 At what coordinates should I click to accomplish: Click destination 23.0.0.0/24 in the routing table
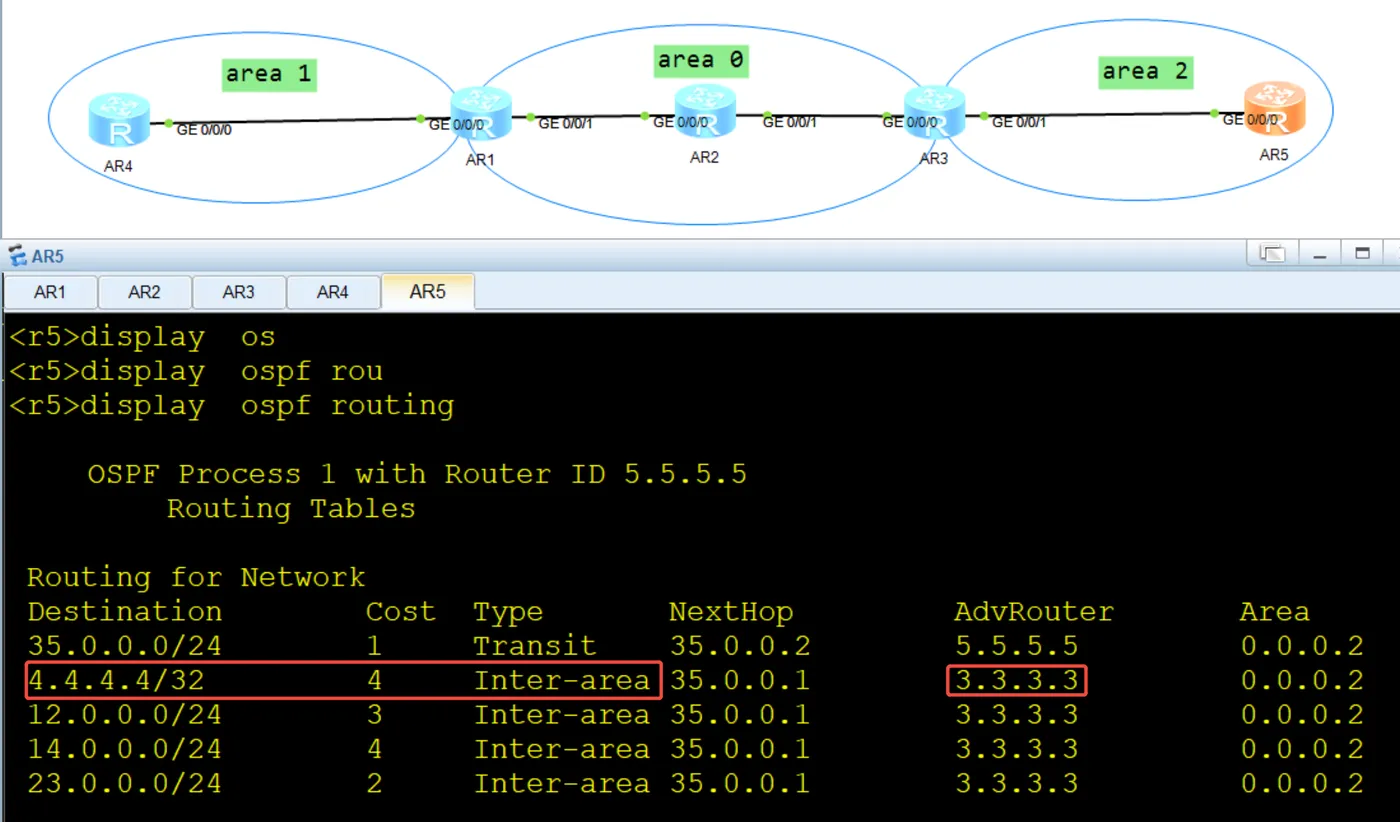(125, 783)
